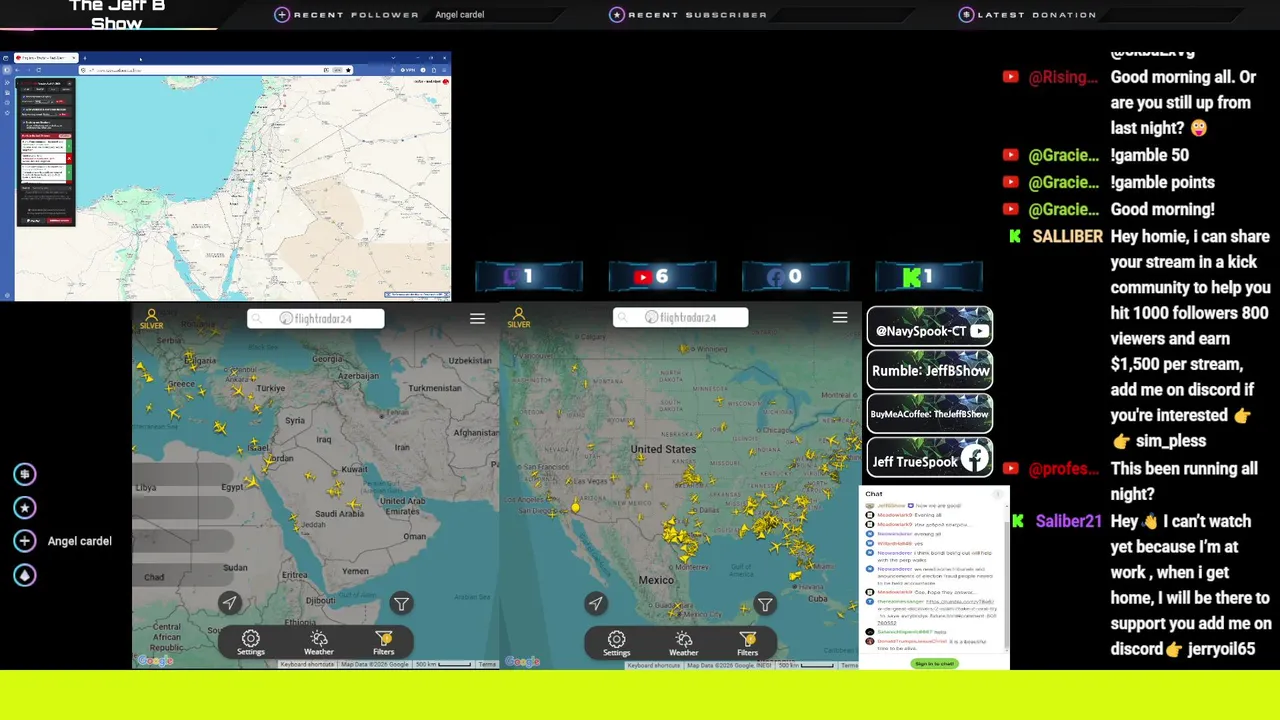The image size is (1280, 720).
Task: Click the BuyMeACoffee: TheJeffBShow banner
Action: [930, 414]
